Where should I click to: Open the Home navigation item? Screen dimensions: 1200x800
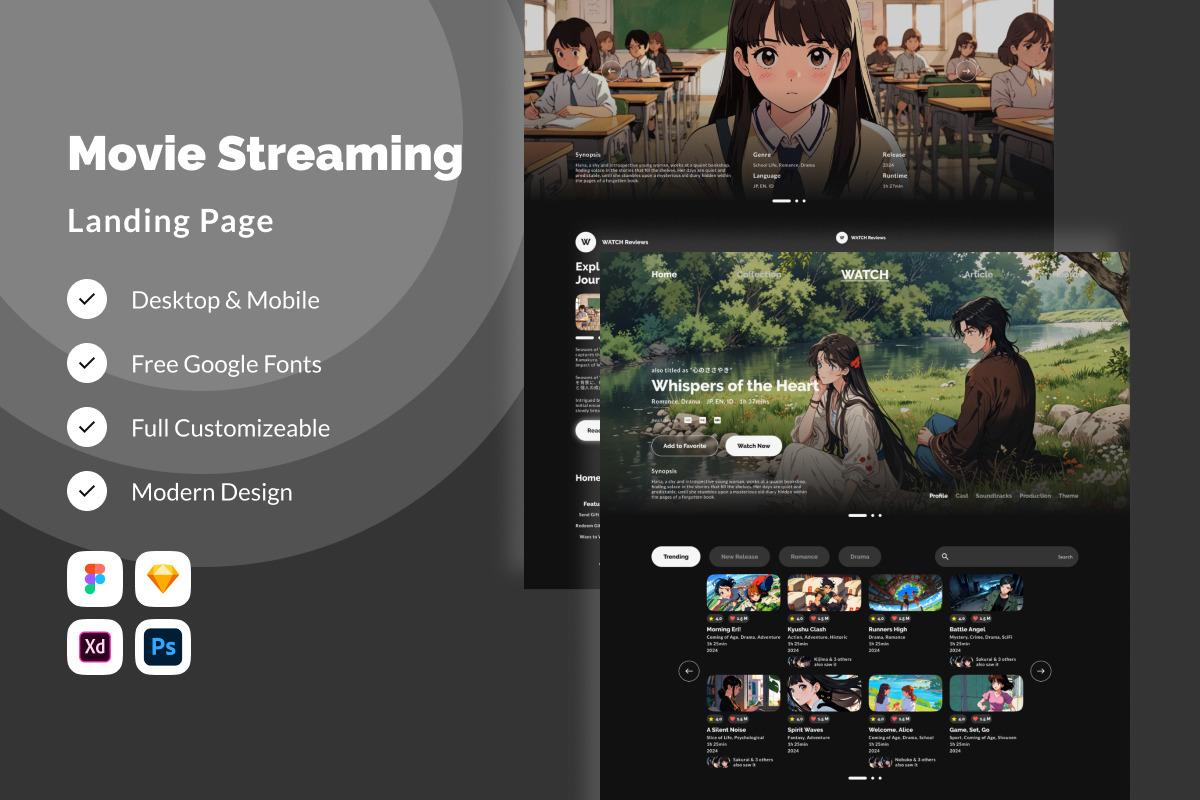coord(664,275)
